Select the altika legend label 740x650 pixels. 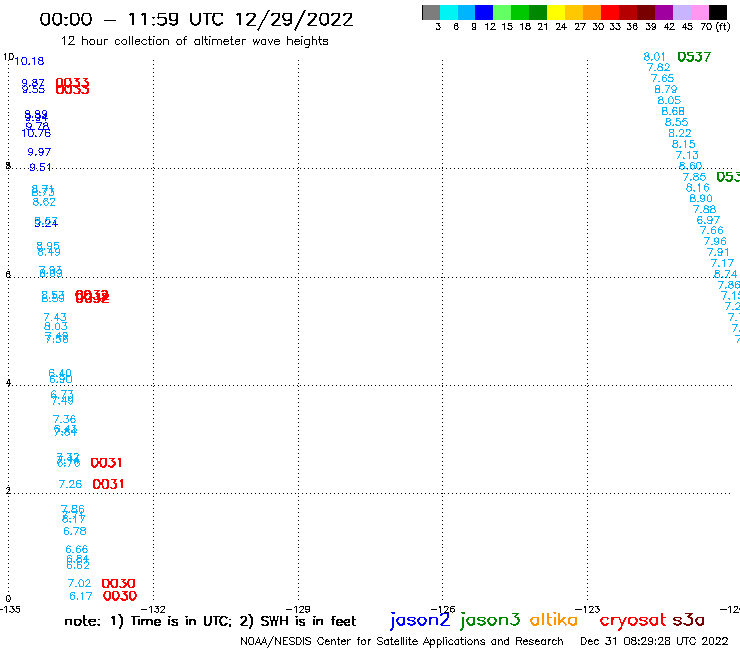(x=554, y=620)
